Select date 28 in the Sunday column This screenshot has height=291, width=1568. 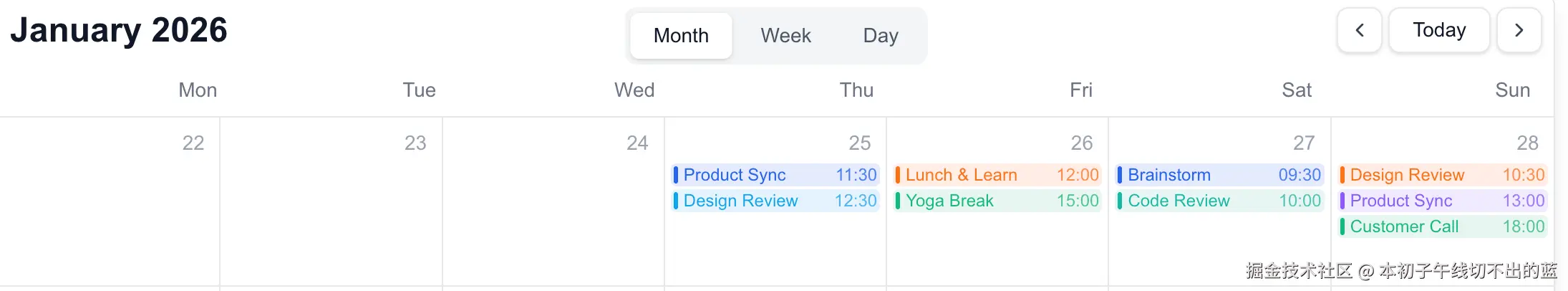click(1527, 143)
